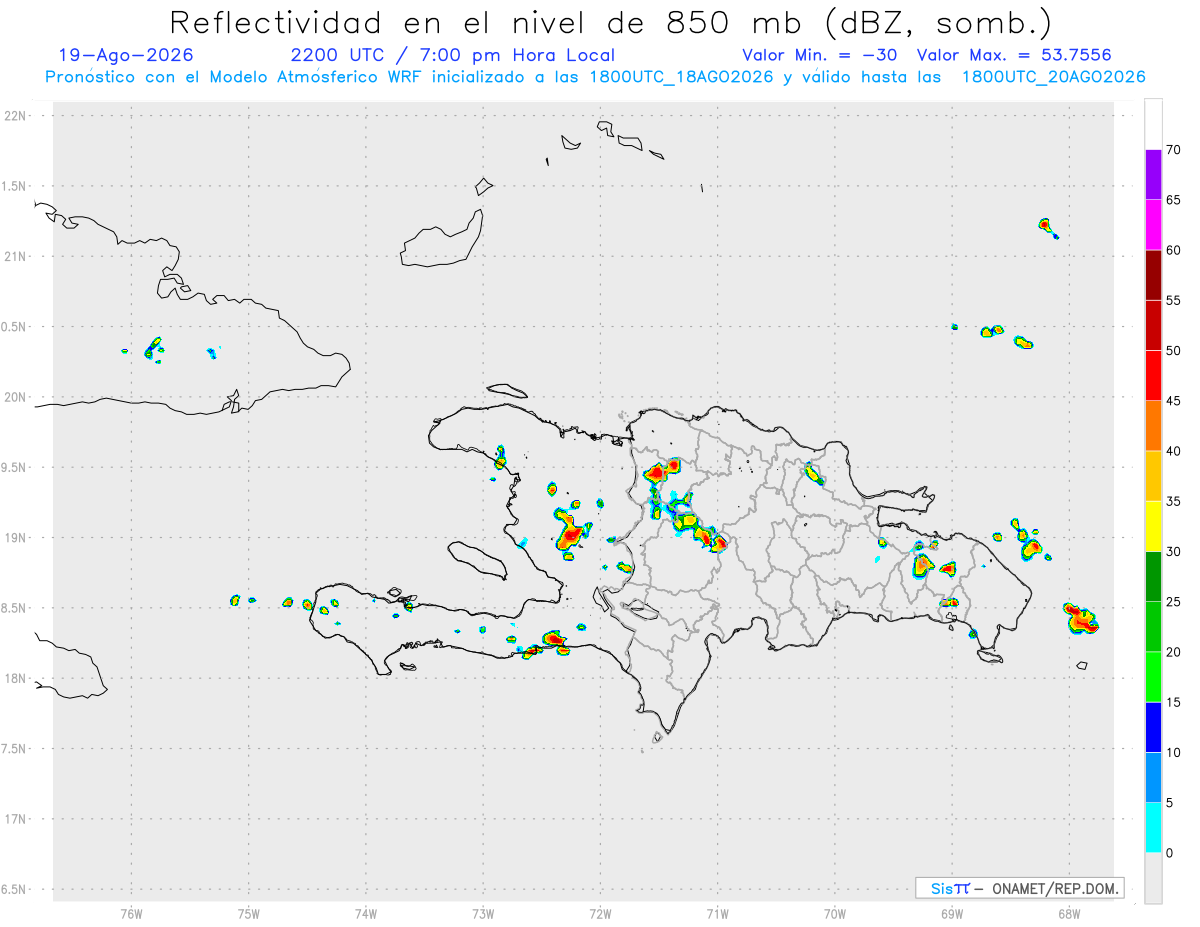Image resolution: width=1200 pixels, height=927 pixels.
Task: Click the light blue 5–10 dBZ colorbar swatch
Action: (x=1153, y=777)
